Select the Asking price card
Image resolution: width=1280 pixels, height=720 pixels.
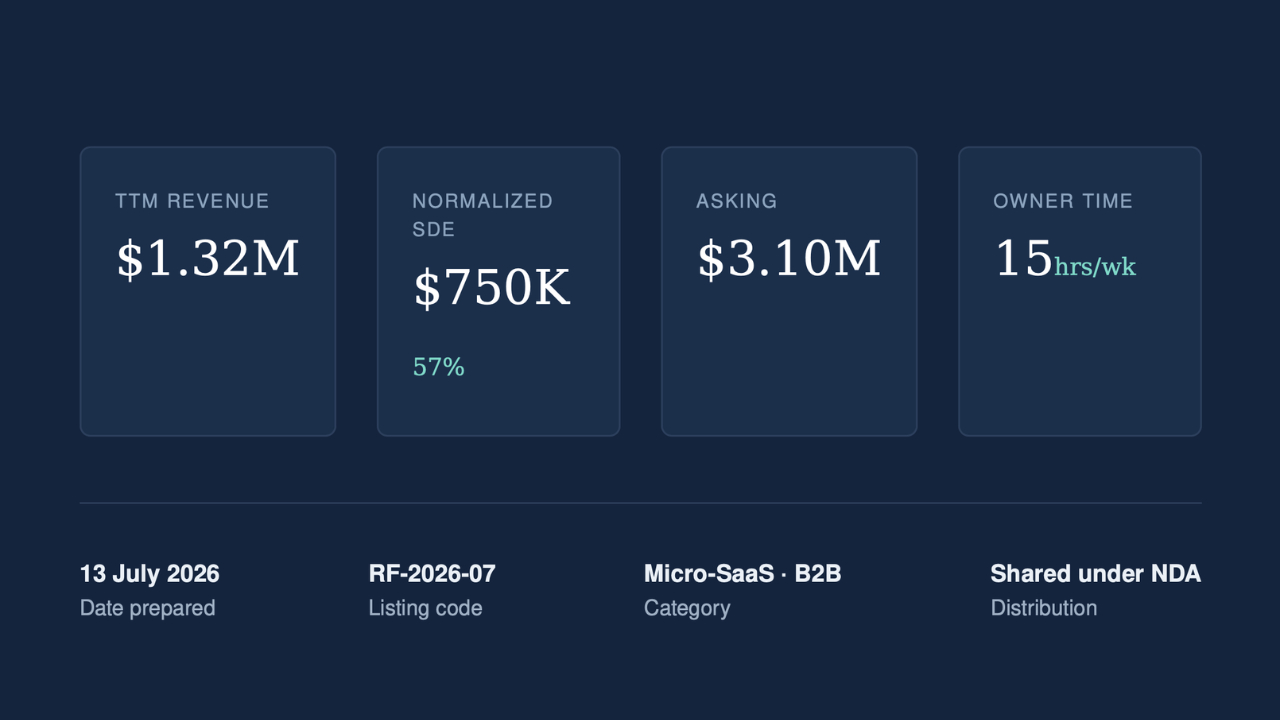tap(789, 291)
